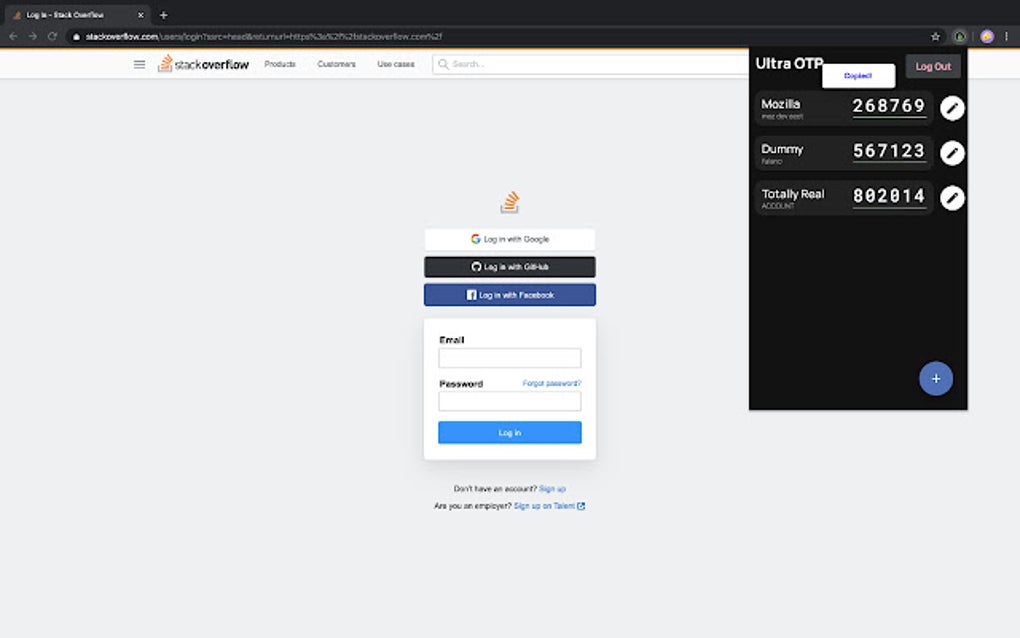Image resolution: width=1020 pixels, height=638 pixels.
Task: Edit the Dummy account entry
Action: [952, 153]
